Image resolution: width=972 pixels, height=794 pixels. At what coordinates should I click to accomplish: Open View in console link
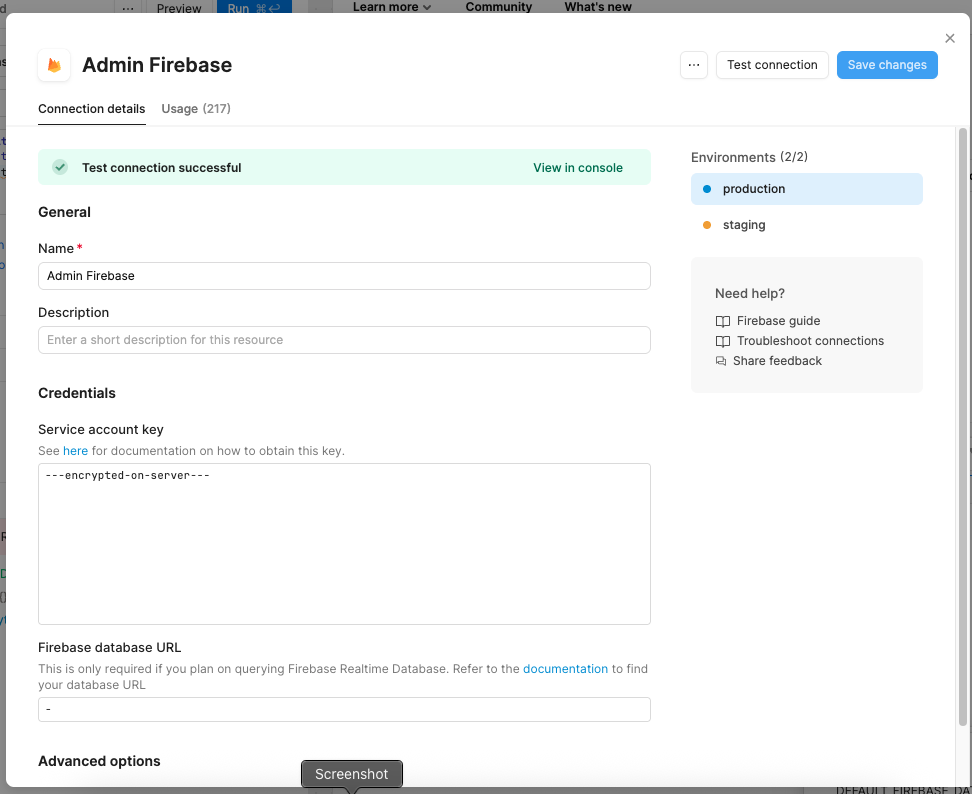coord(578,168)
